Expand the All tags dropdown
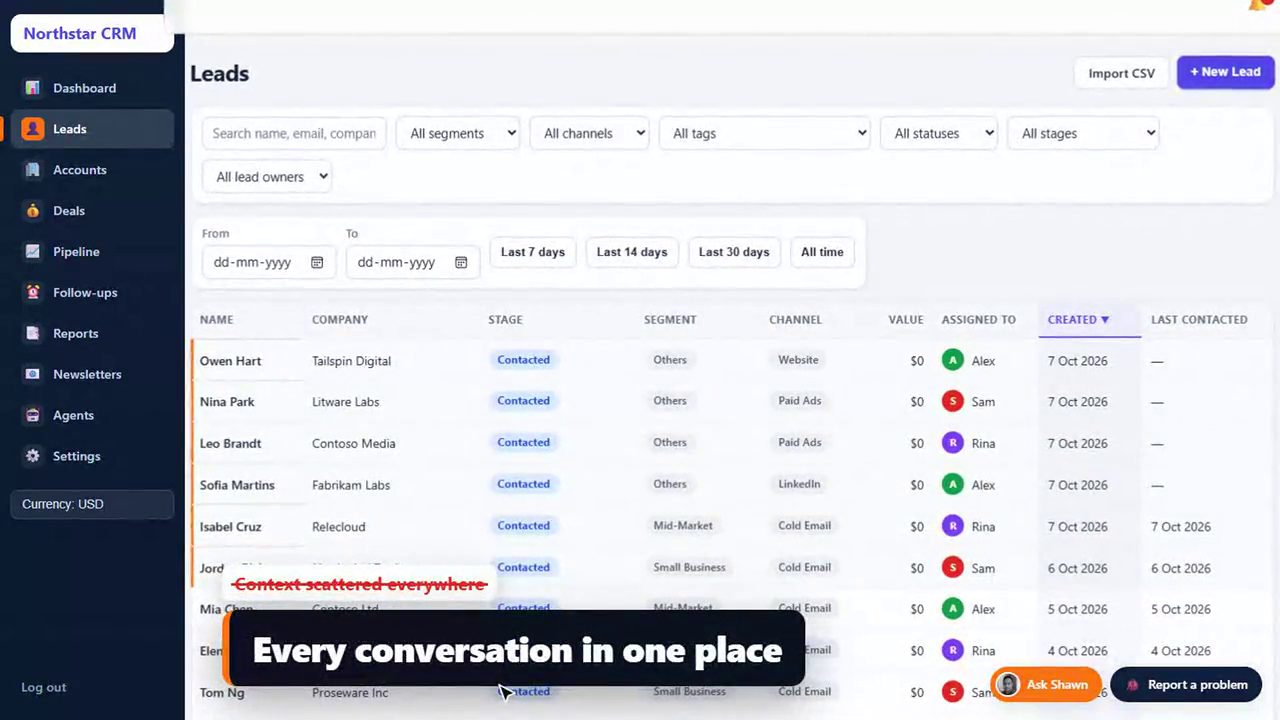This screenshot has height=720, width=1280. [765, 133]
